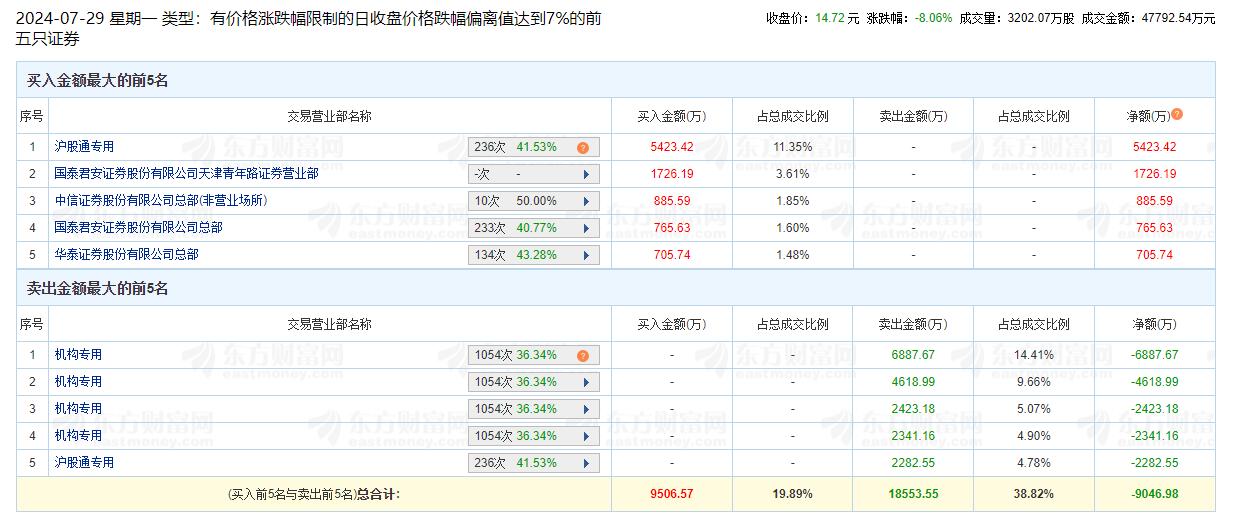Expand arrow in sell row 4 机构专用 badge
Screen dimensions: 1237x521
[x=586, y=436]
